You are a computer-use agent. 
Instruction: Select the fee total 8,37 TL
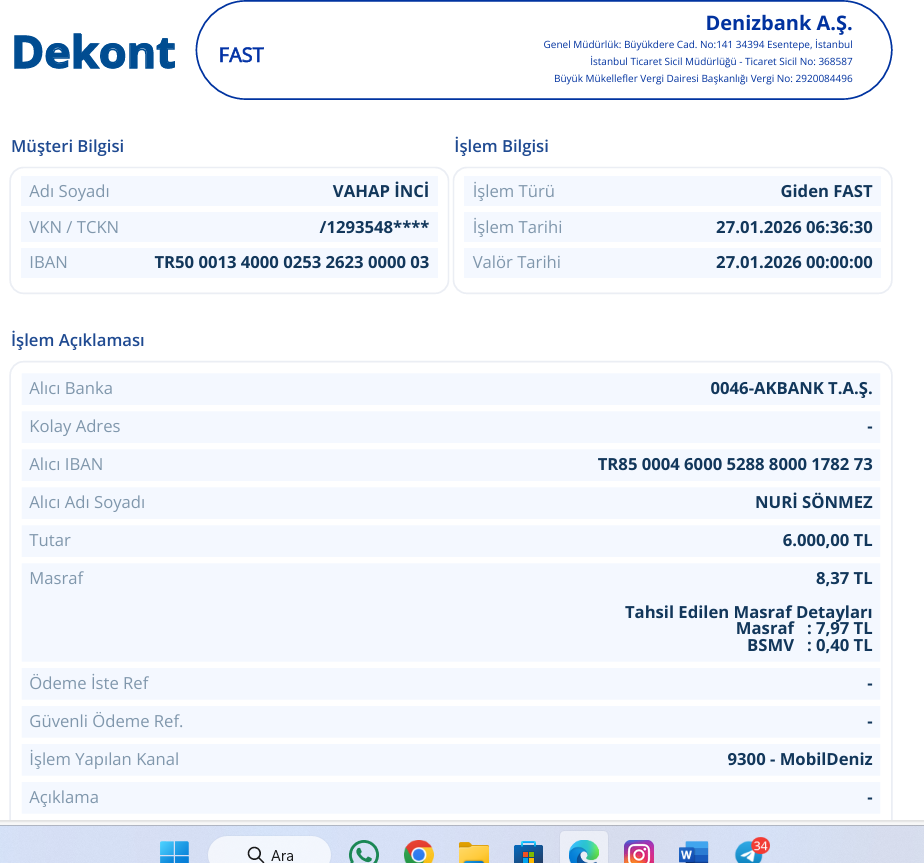[844, 578]
